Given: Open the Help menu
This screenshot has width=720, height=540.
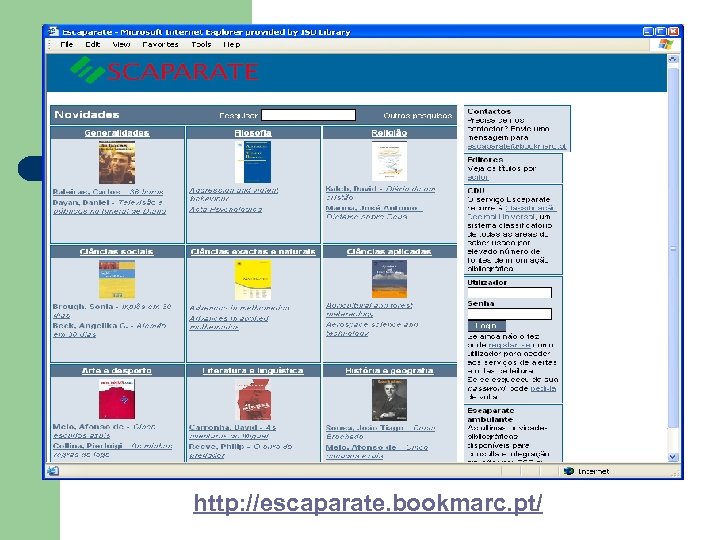Looking at the screenshot, I should [x=231, y=45].
